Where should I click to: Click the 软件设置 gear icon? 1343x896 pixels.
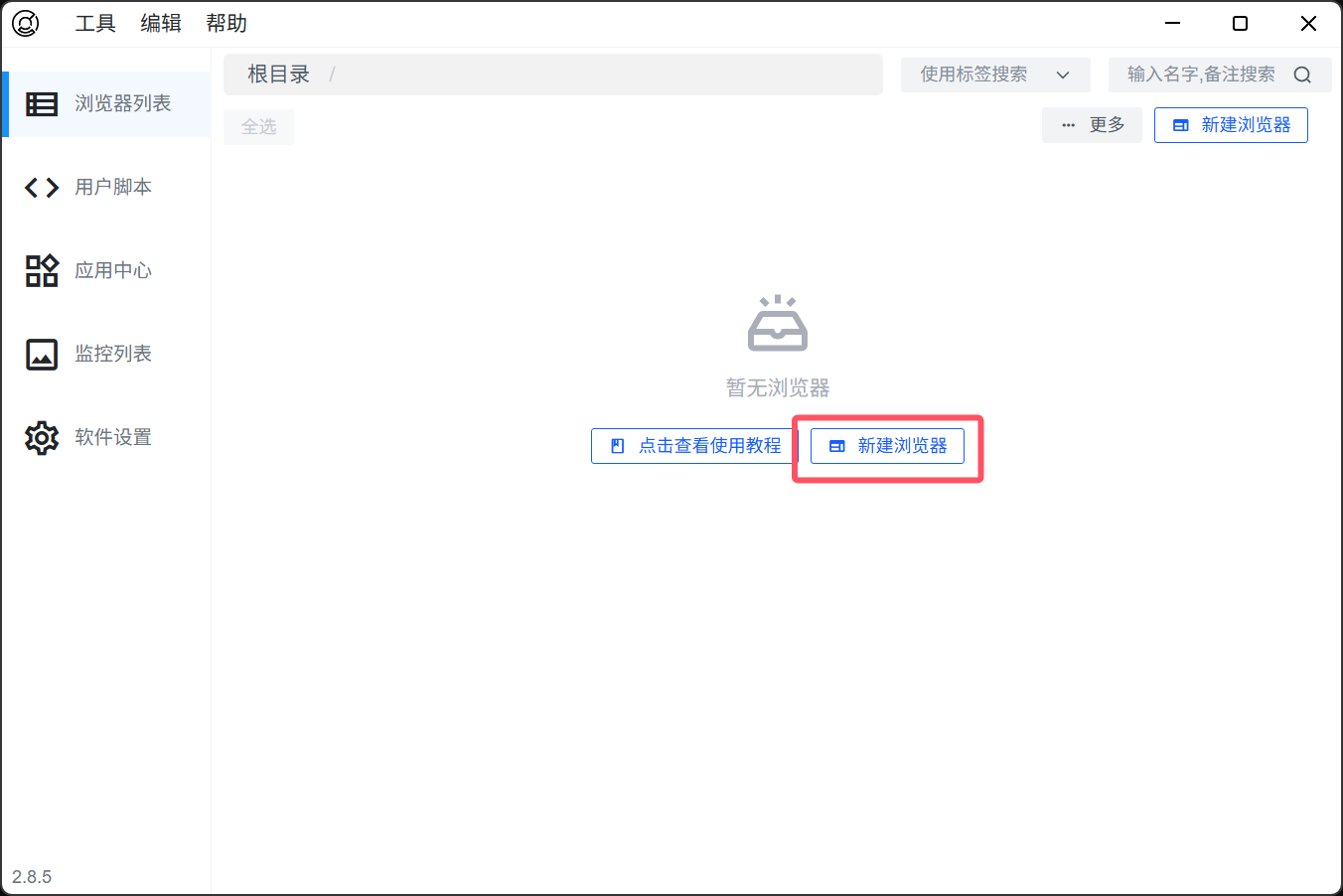[x=42, y=437]
